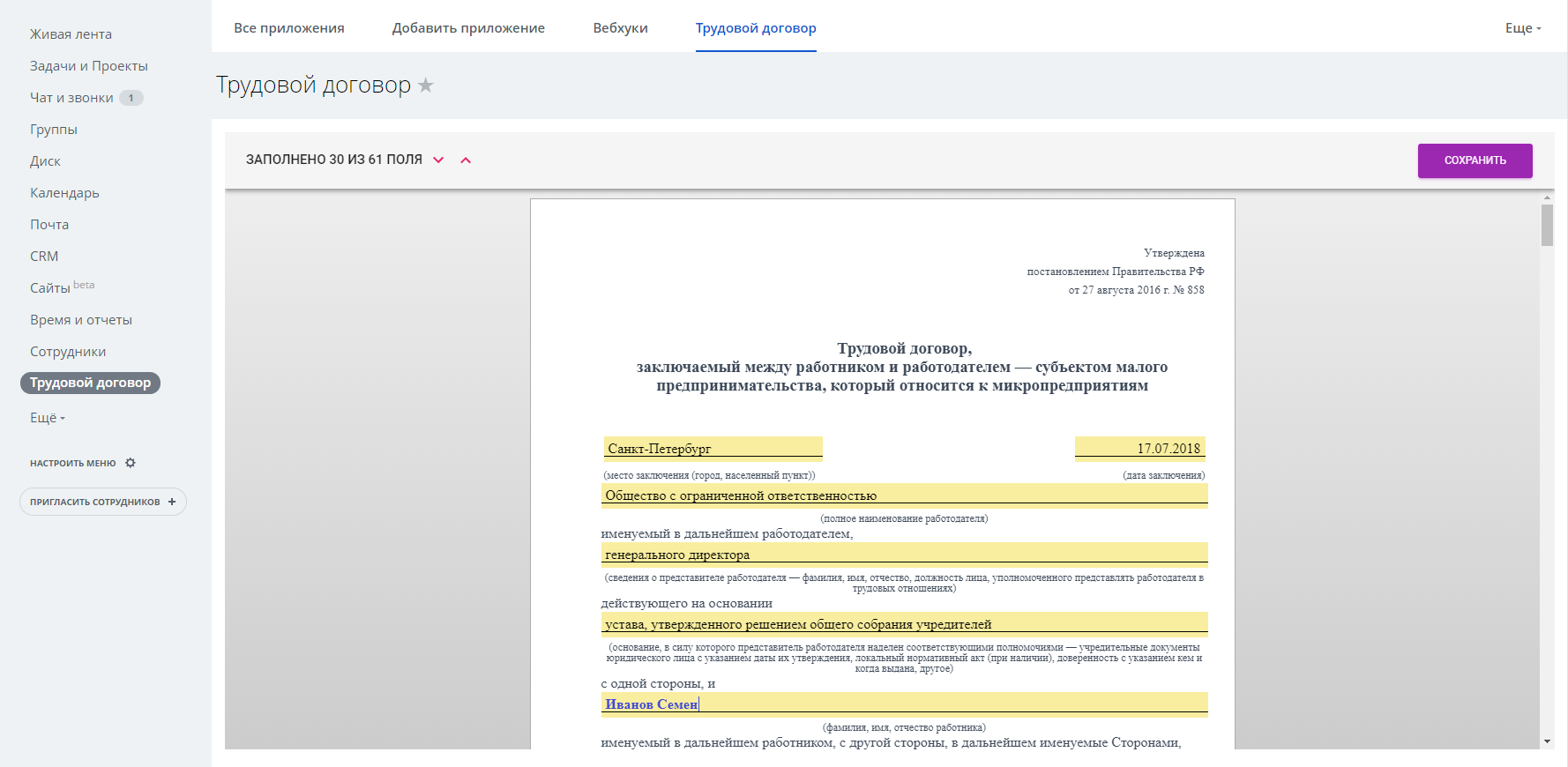Go to previous field with up chevron
Screen dimensions: 1568x767
pos(466,160)
